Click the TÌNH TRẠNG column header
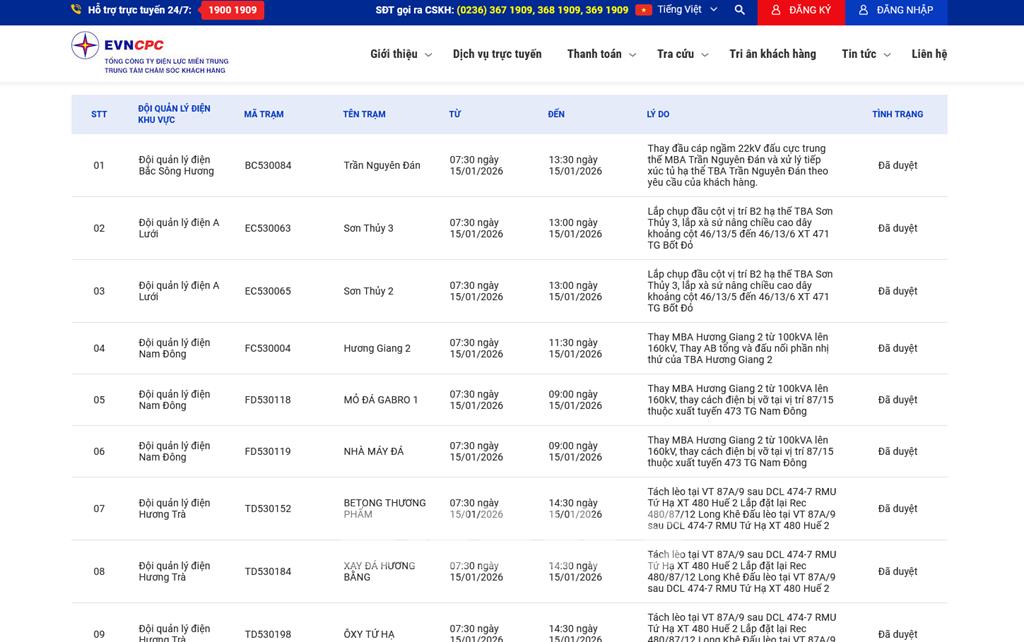 pos(897,114)
